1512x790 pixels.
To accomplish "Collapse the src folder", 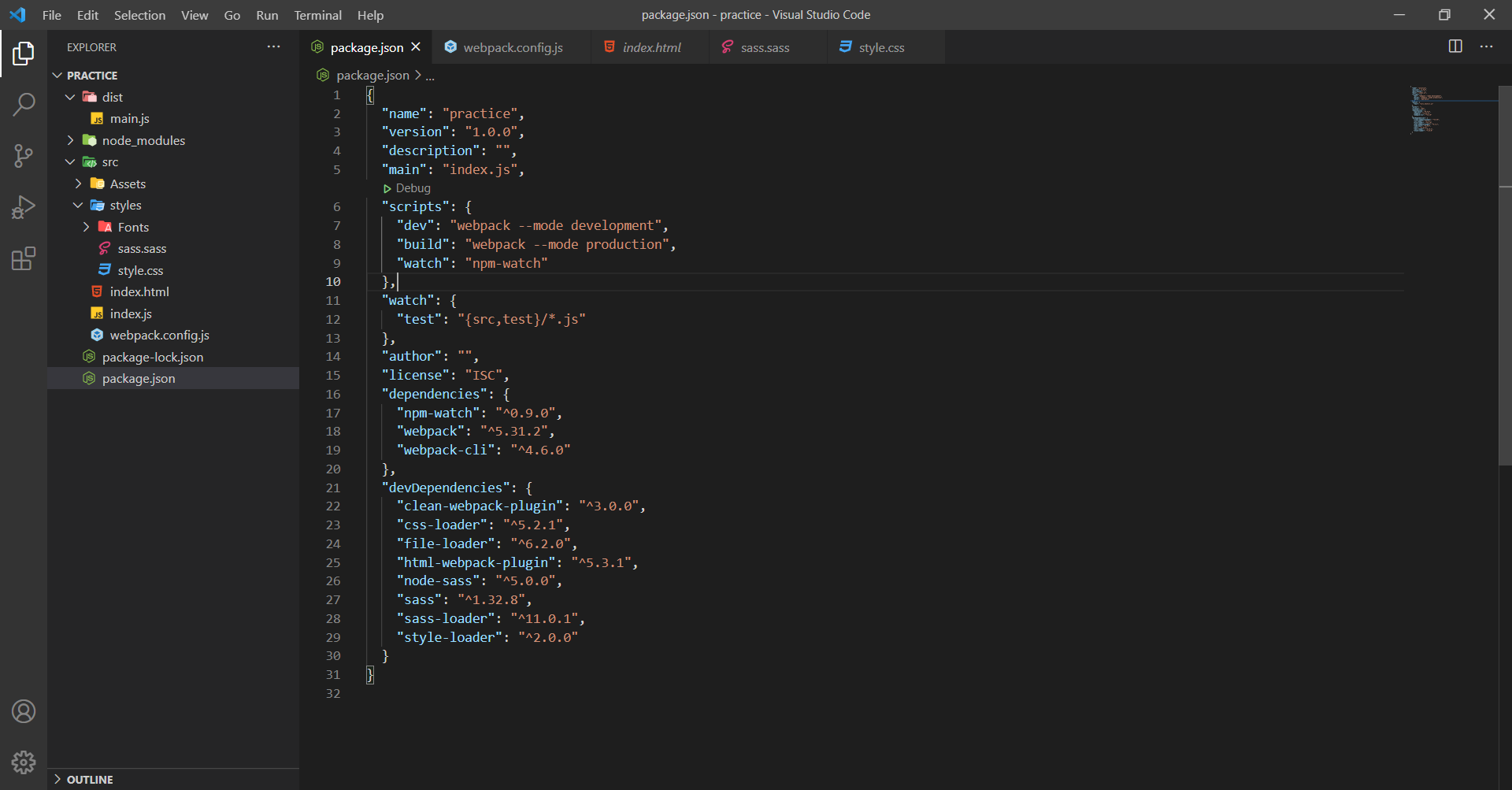I will point(70,162).
